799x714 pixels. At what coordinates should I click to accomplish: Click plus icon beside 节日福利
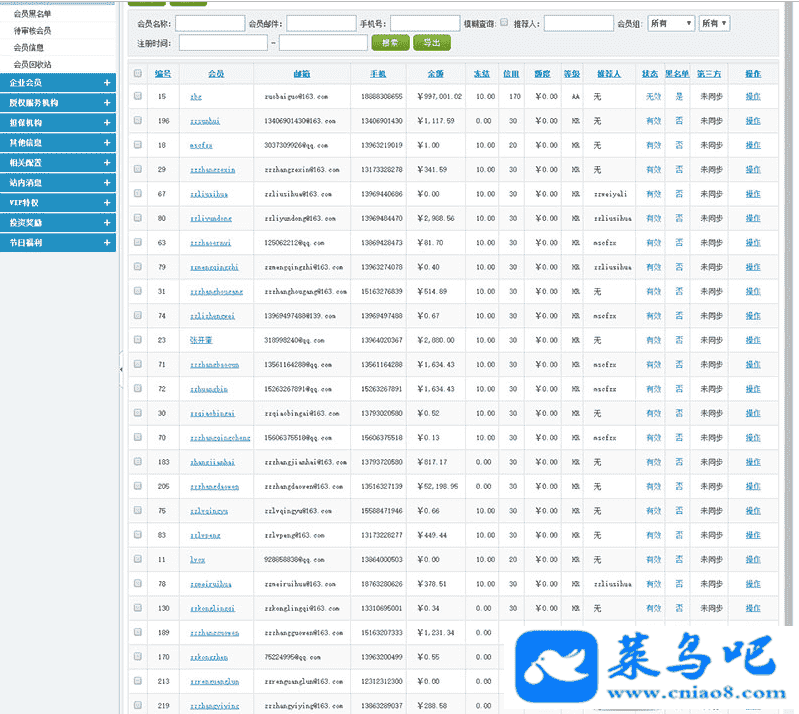coord(107,243)
